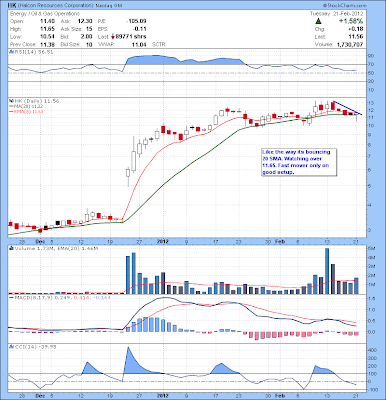Click the SCTR label
Viewport: 386px width, 400px height.
(x=159, y=44)
